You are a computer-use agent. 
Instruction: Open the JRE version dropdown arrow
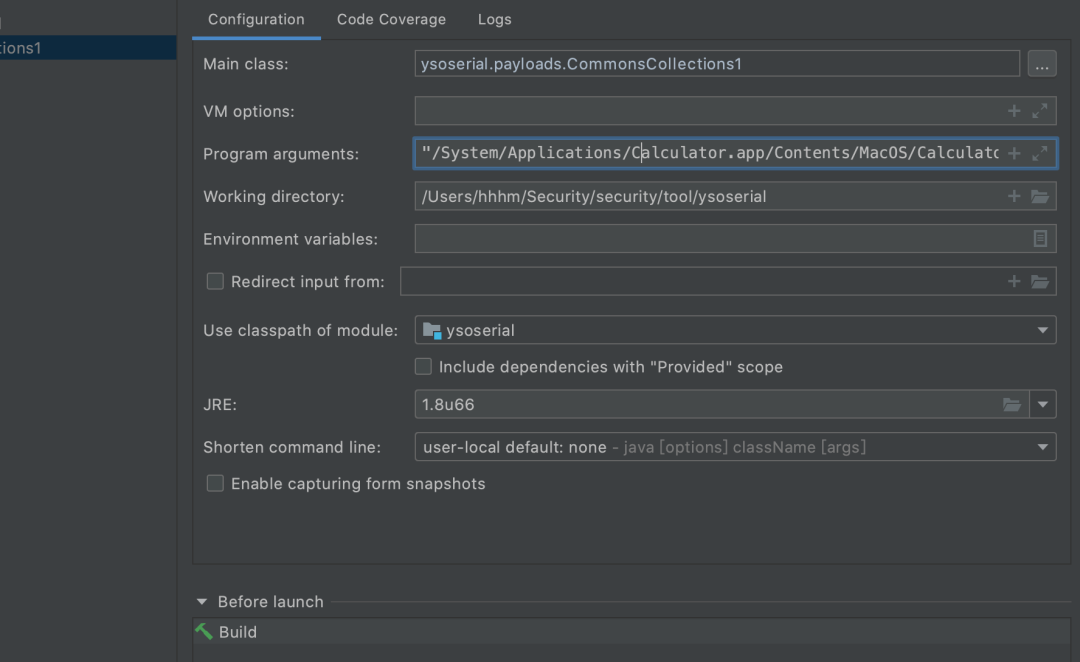1043,405
